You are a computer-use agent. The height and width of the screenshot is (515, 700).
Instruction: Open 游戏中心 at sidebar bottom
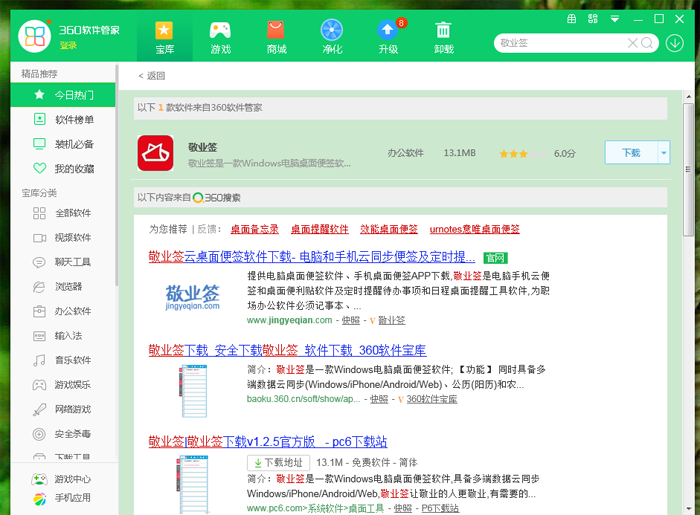(63, 479)
